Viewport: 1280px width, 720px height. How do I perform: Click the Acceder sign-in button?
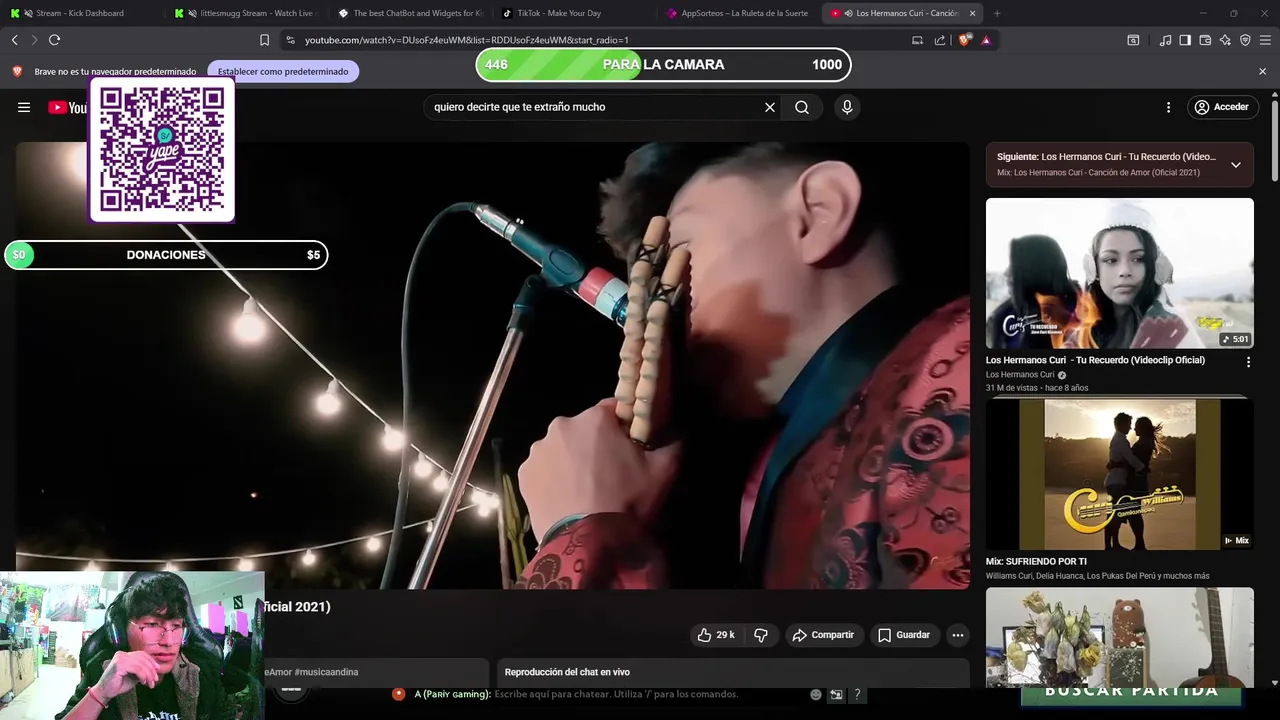pyautogui.click(x=1222, y=107)
